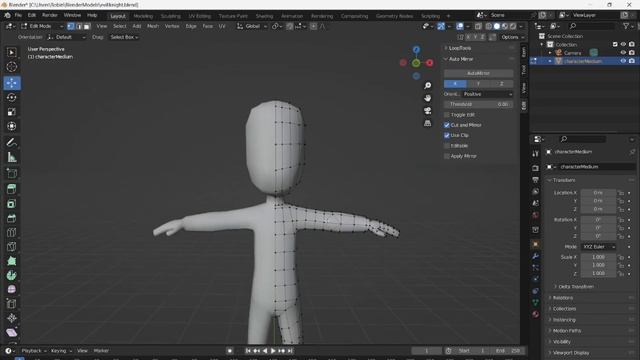Click the Zoom viewport icon

[427, 85]
